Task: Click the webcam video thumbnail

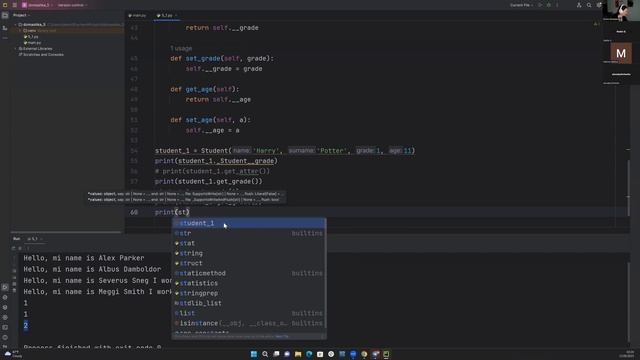Action: point(621,10)
